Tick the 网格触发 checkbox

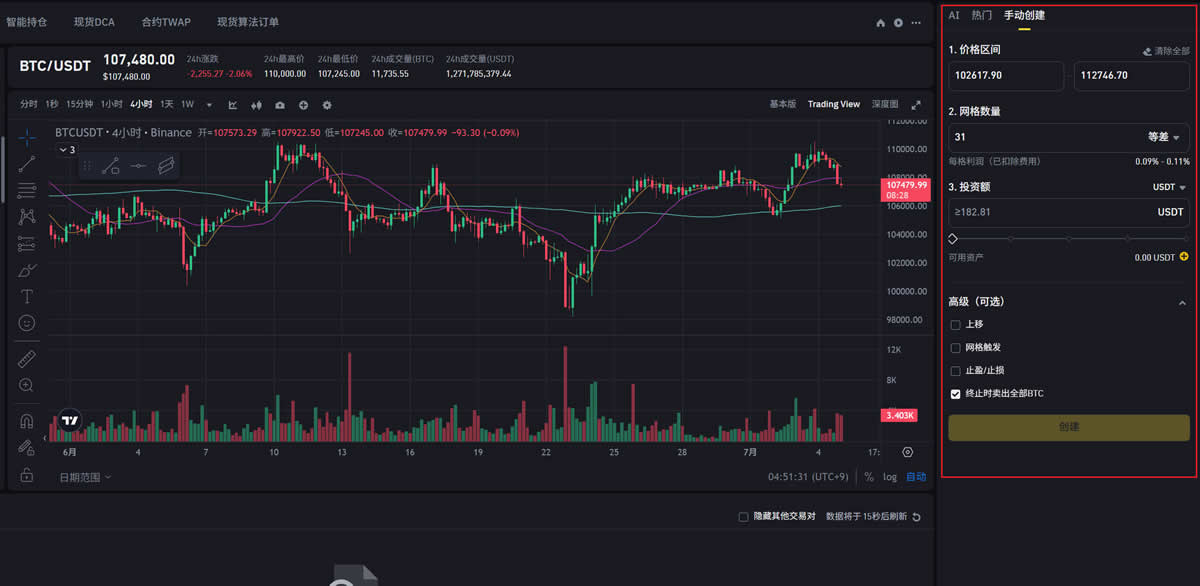coord(955,348)
